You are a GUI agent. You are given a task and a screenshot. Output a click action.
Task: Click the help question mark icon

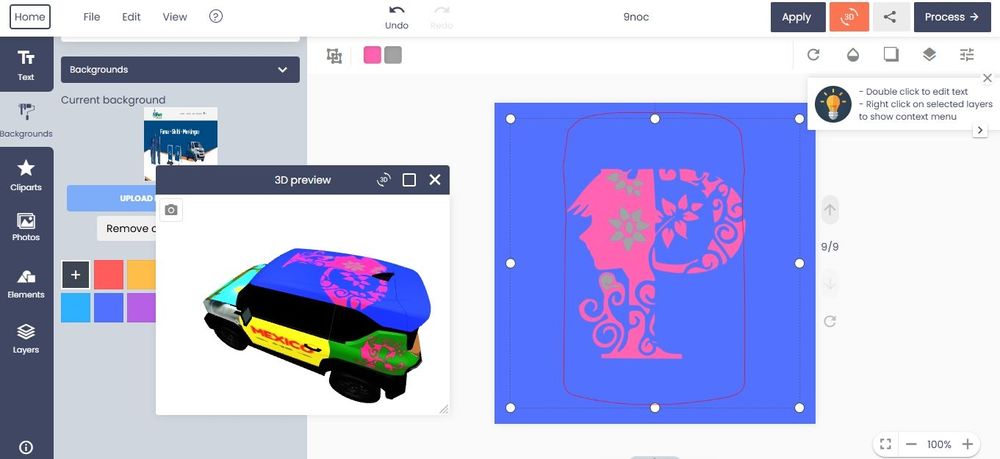[x=216, y=17]
